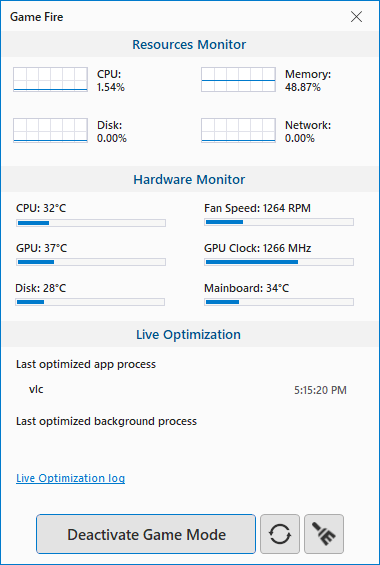Click the Resources Monitor section header
380x565 pixels.
coord(189,44)
